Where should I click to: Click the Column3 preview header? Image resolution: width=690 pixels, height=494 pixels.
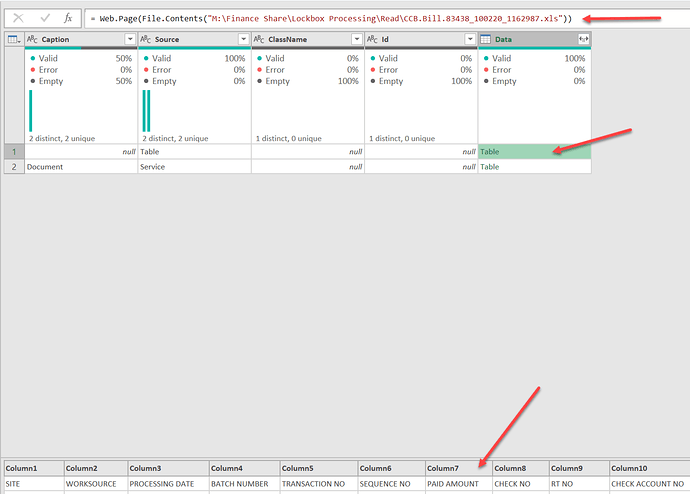[x=168, y=468]
